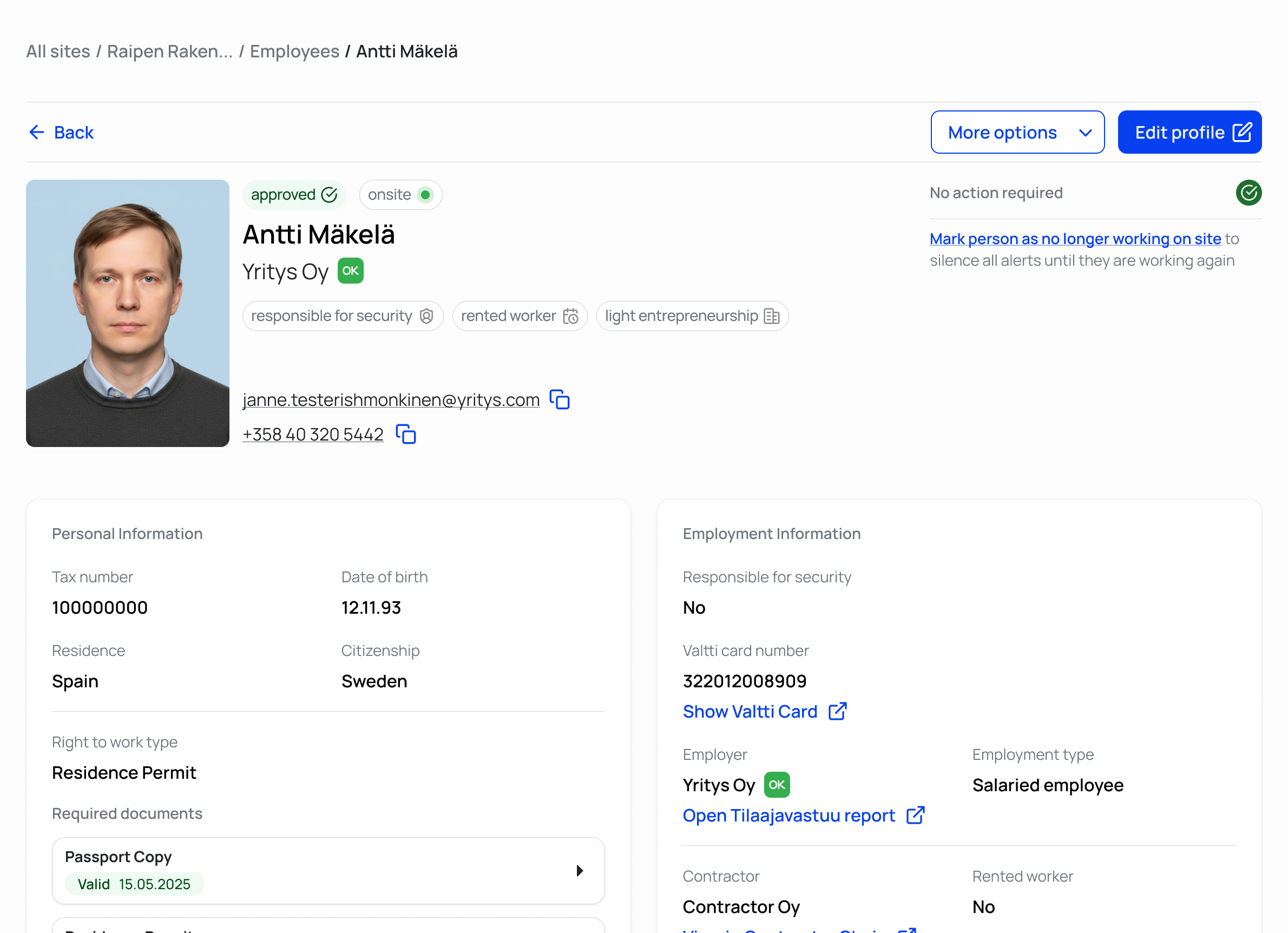
Task: Open the Raipen Raken... breadcrumb
Action: 170,51
